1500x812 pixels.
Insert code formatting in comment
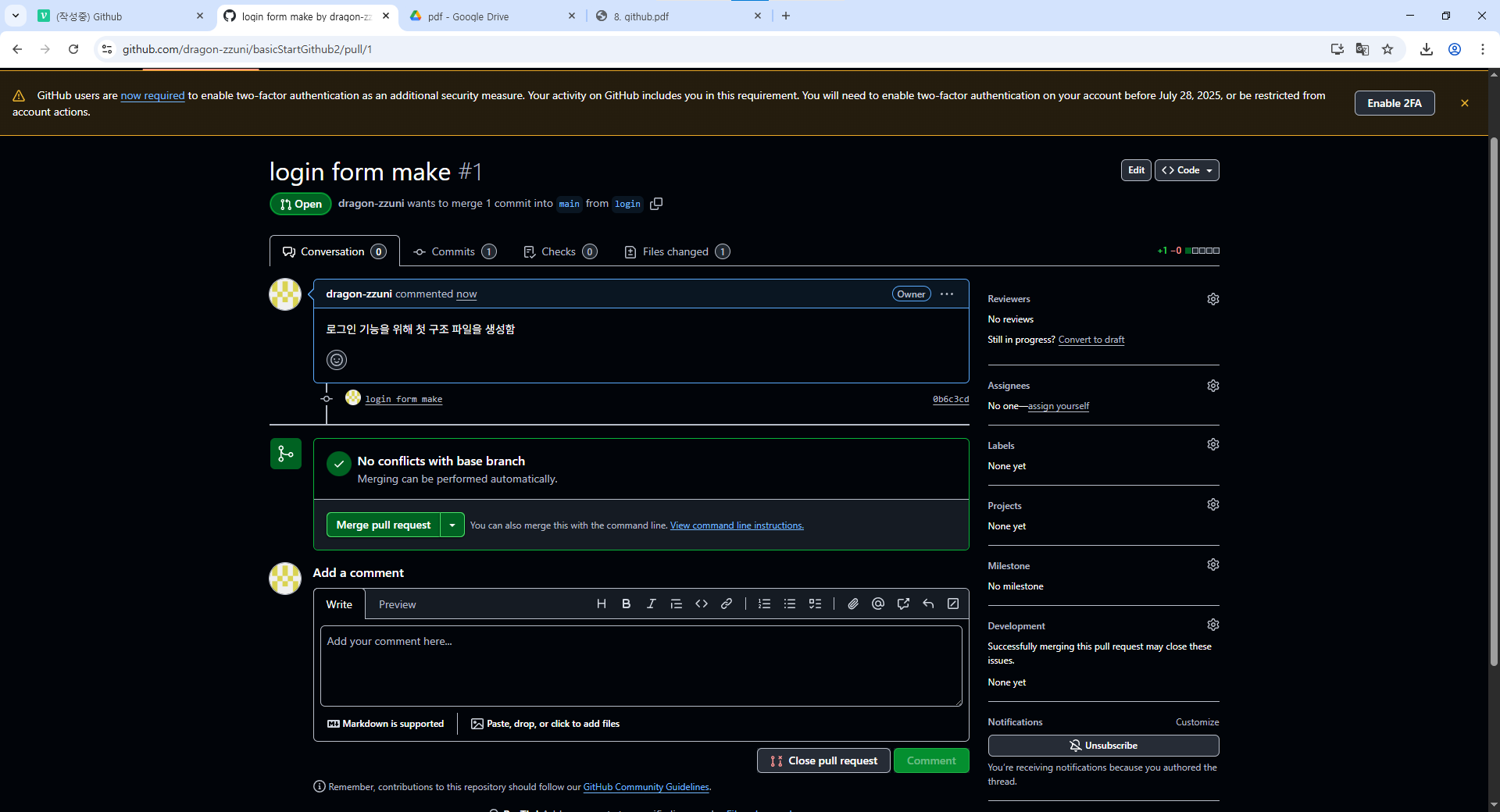coord(702,604)
